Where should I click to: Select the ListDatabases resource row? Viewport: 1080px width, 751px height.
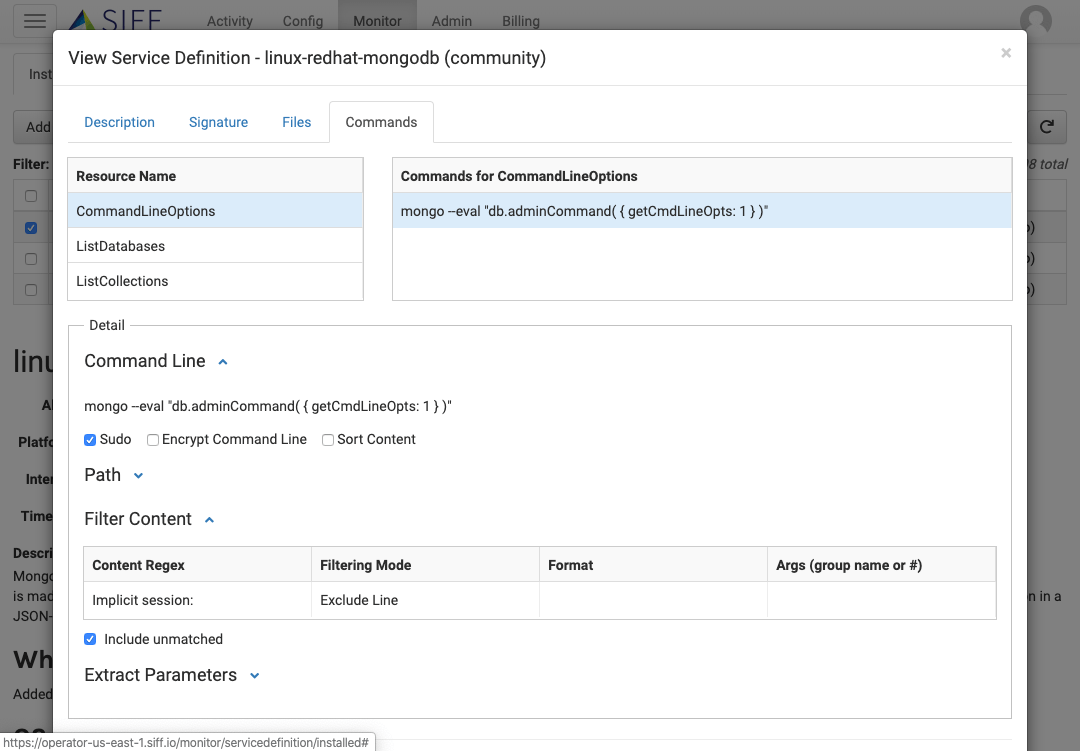point(215,246)
